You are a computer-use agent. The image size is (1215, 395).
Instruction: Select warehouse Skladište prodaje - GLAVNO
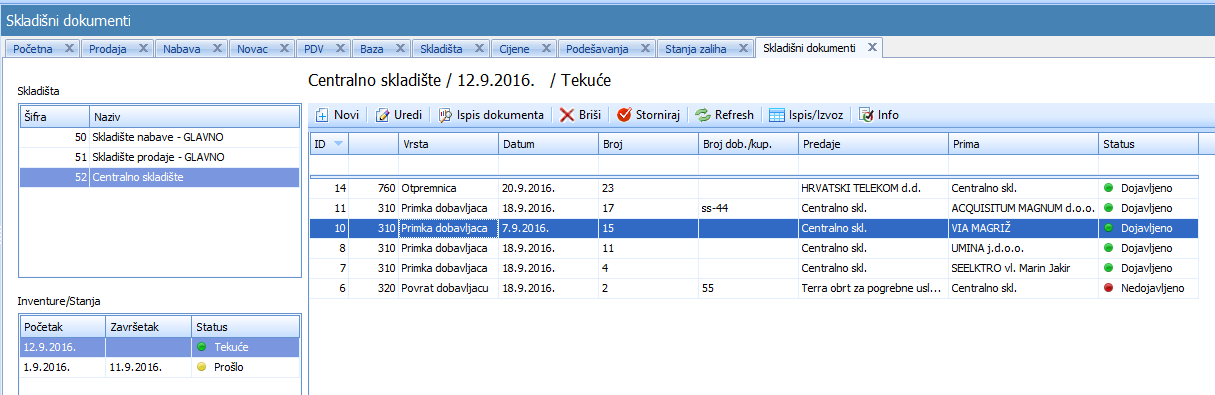[x=160, y=157]
